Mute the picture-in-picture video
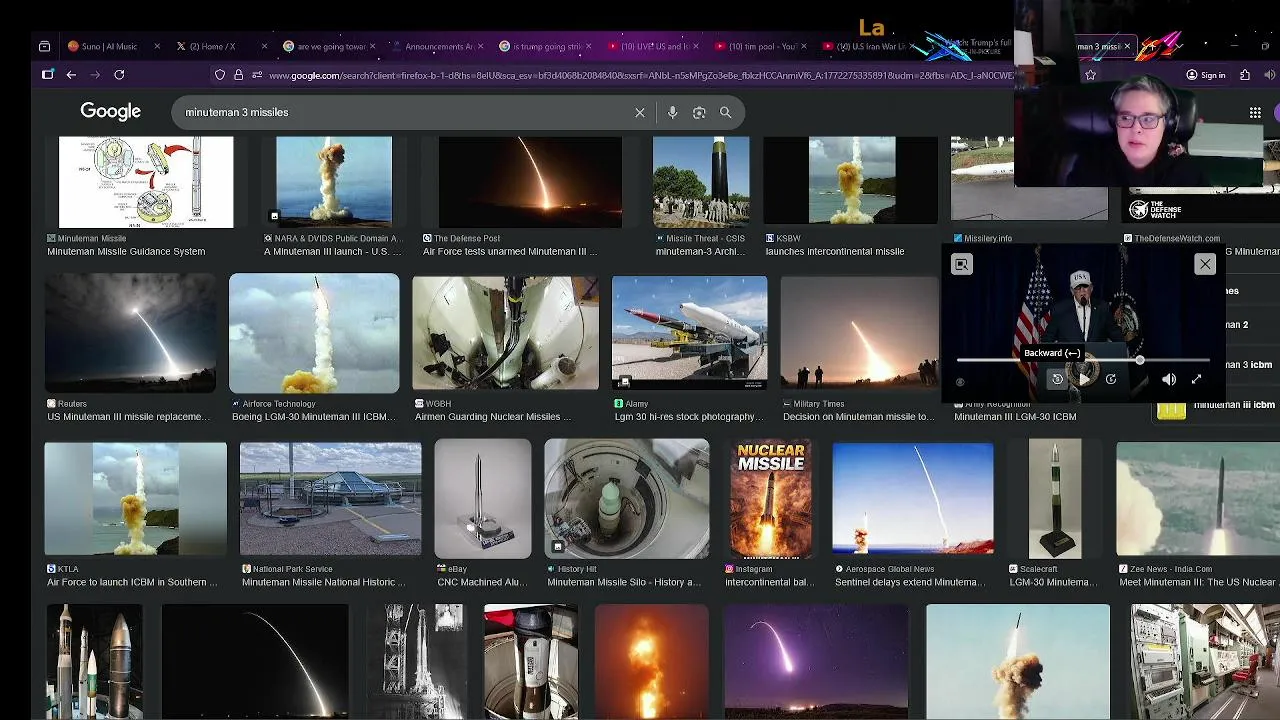 coord(1169,379)
